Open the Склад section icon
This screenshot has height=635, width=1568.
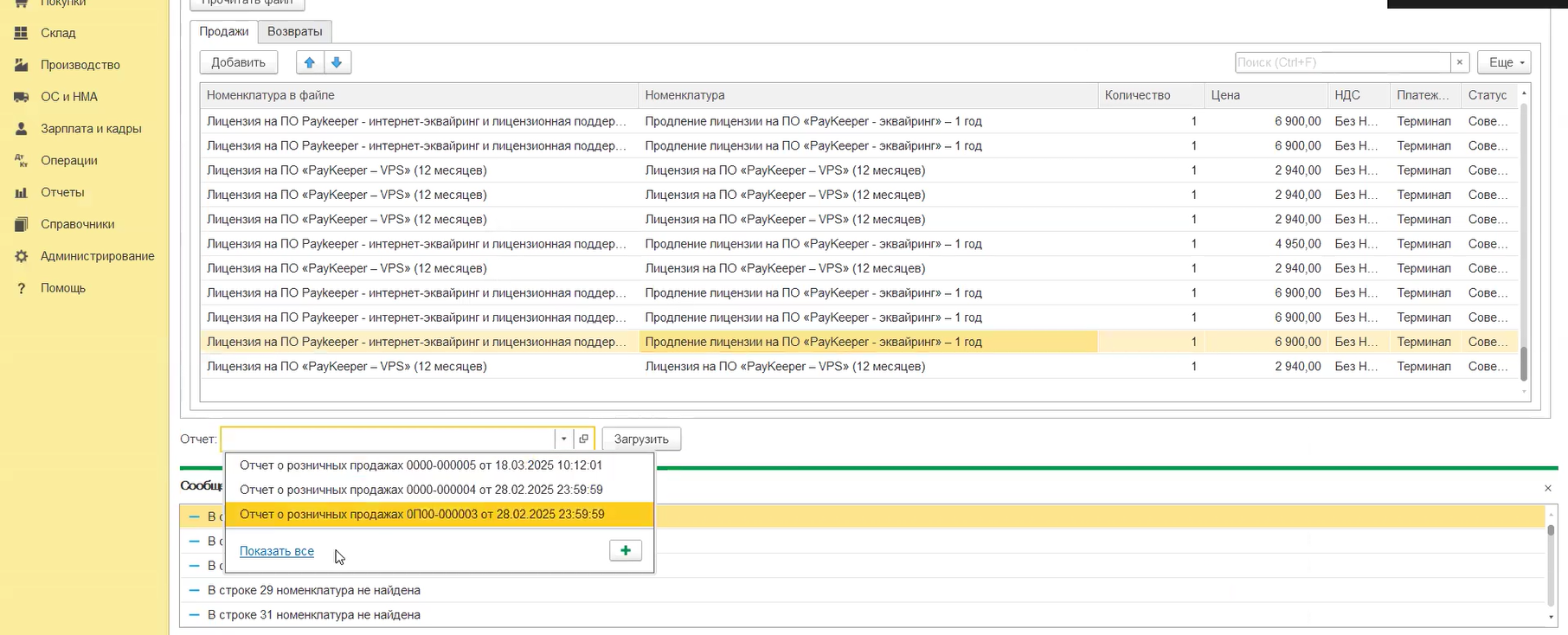point(22,33)
